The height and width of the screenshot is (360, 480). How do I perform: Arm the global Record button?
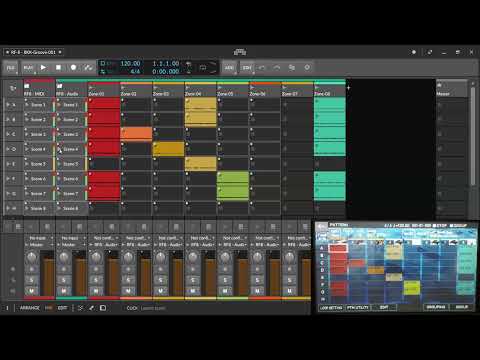(x=73, y=68)
